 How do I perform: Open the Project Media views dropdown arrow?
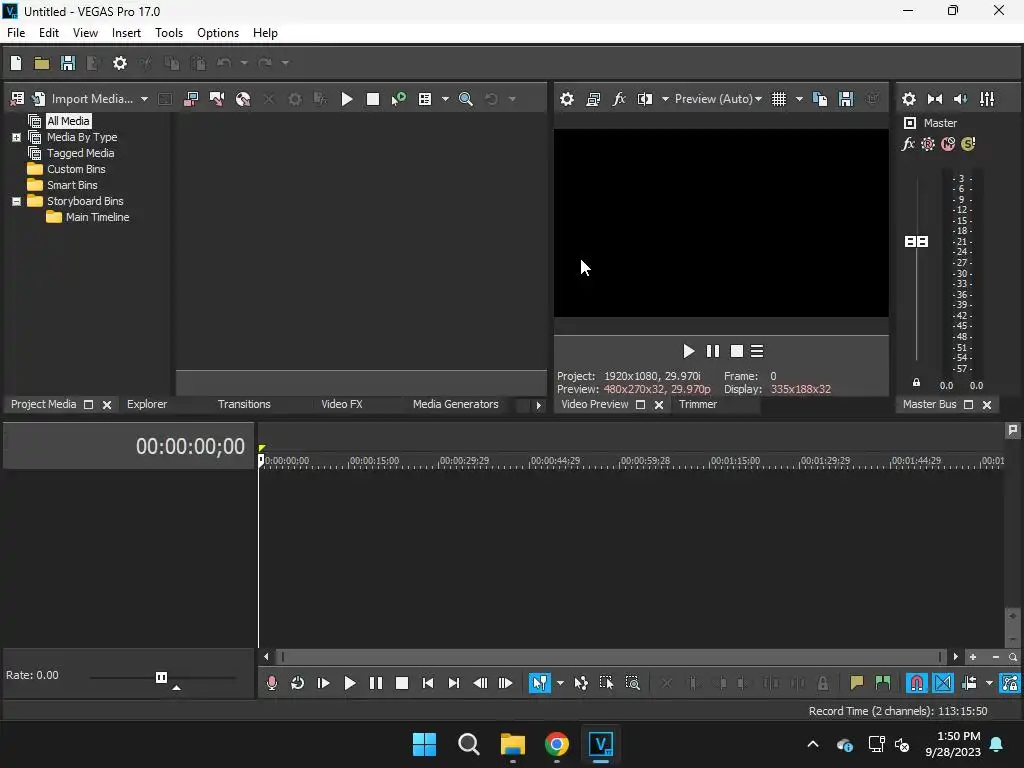(x=445, y=99)
